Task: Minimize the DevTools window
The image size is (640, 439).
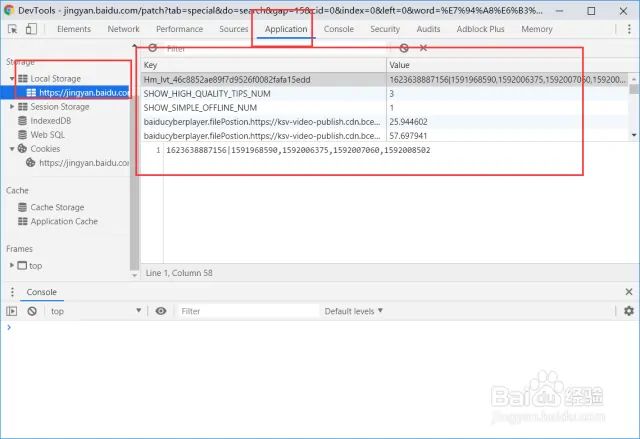Action: [560, 11]
